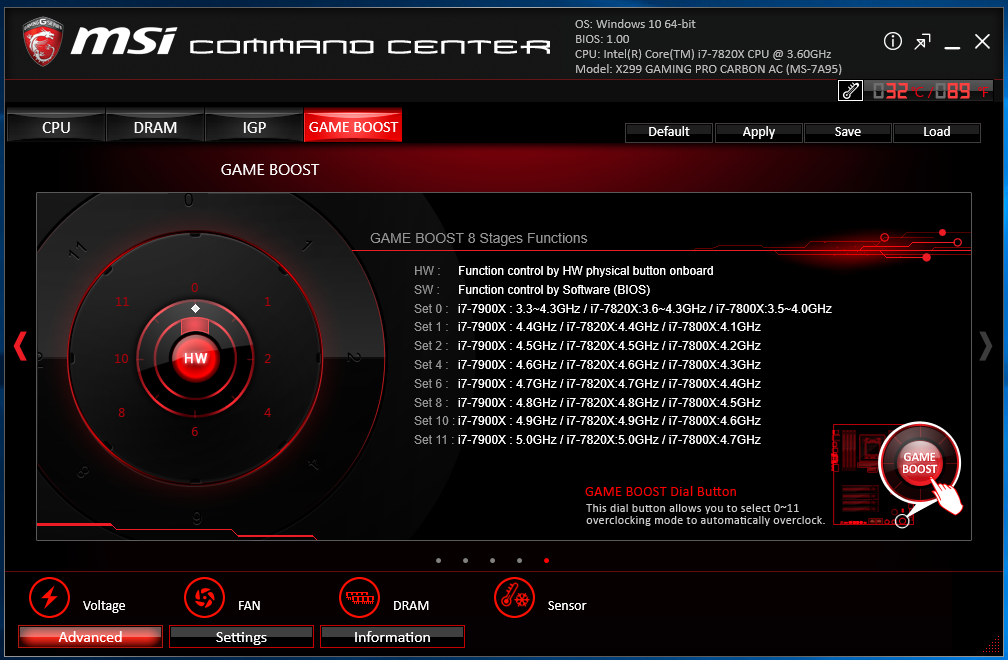The width and height of the screenshot is (1008, 660).
Task: Click the Save profile button
Action: coord(847,132)
